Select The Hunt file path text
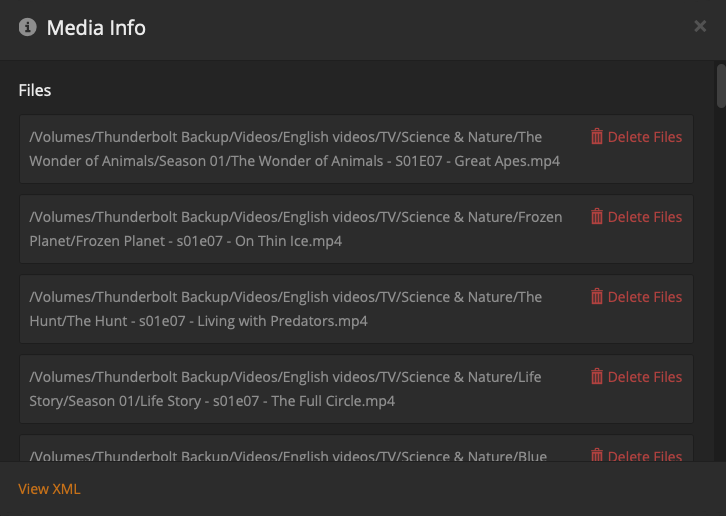The image size is (726, 516). (x=285, y=309)
